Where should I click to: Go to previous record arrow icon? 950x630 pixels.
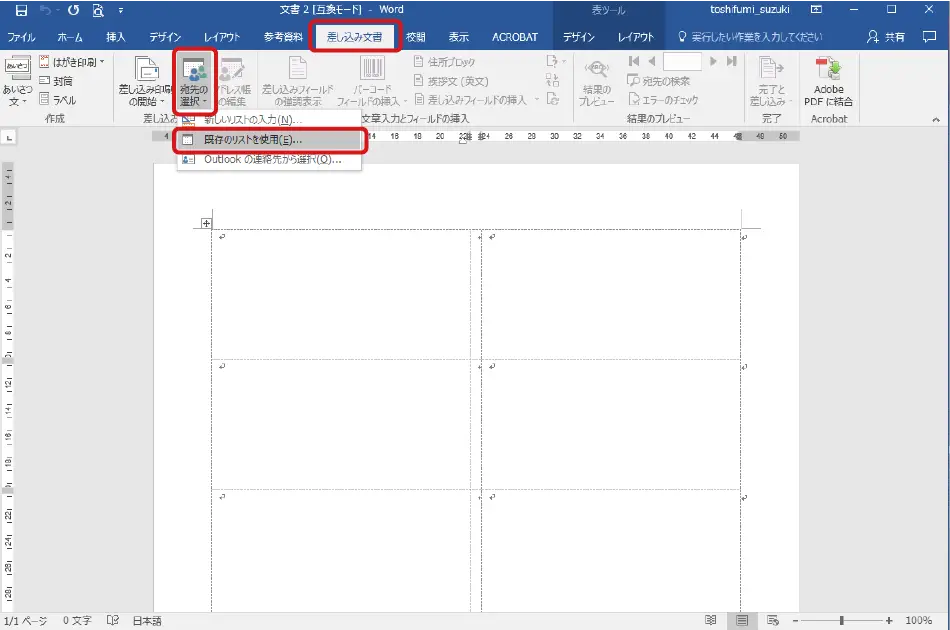pos(651,61)
